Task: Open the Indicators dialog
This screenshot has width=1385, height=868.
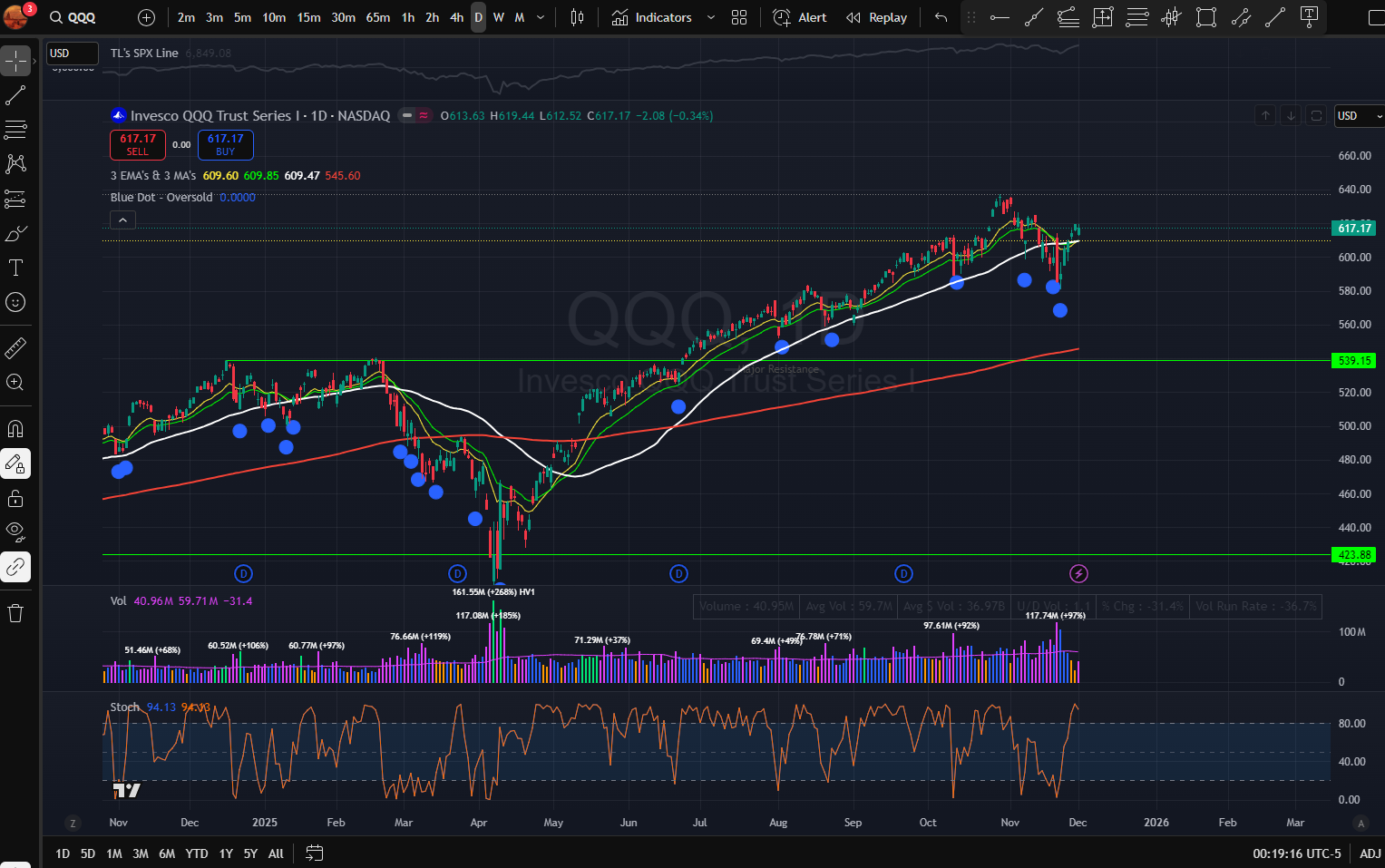Action: pos(652,17)
